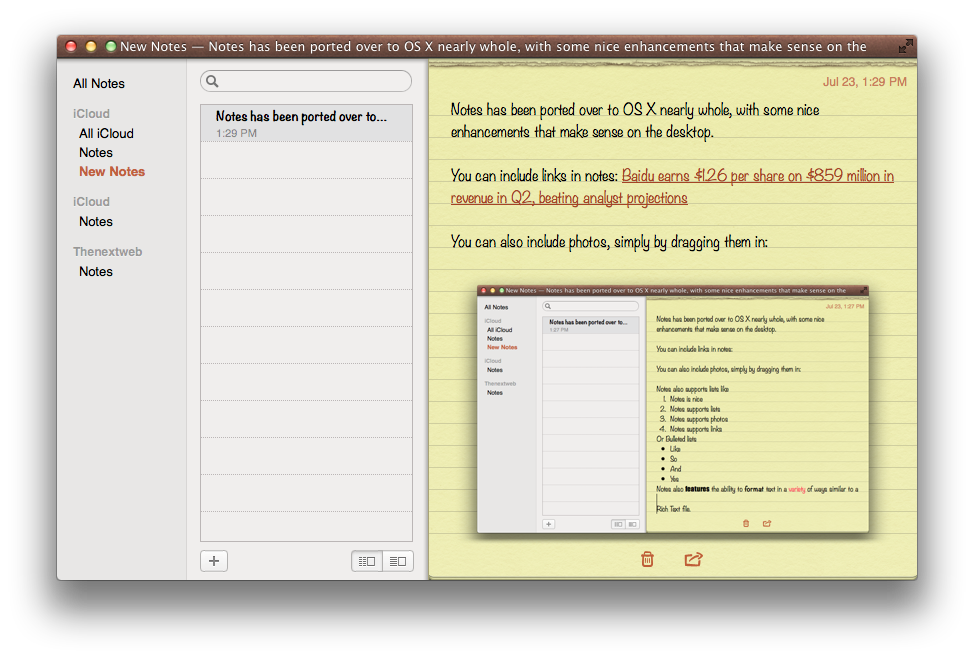
Task: Click the plus button to add note
Action: click(214, 561)
